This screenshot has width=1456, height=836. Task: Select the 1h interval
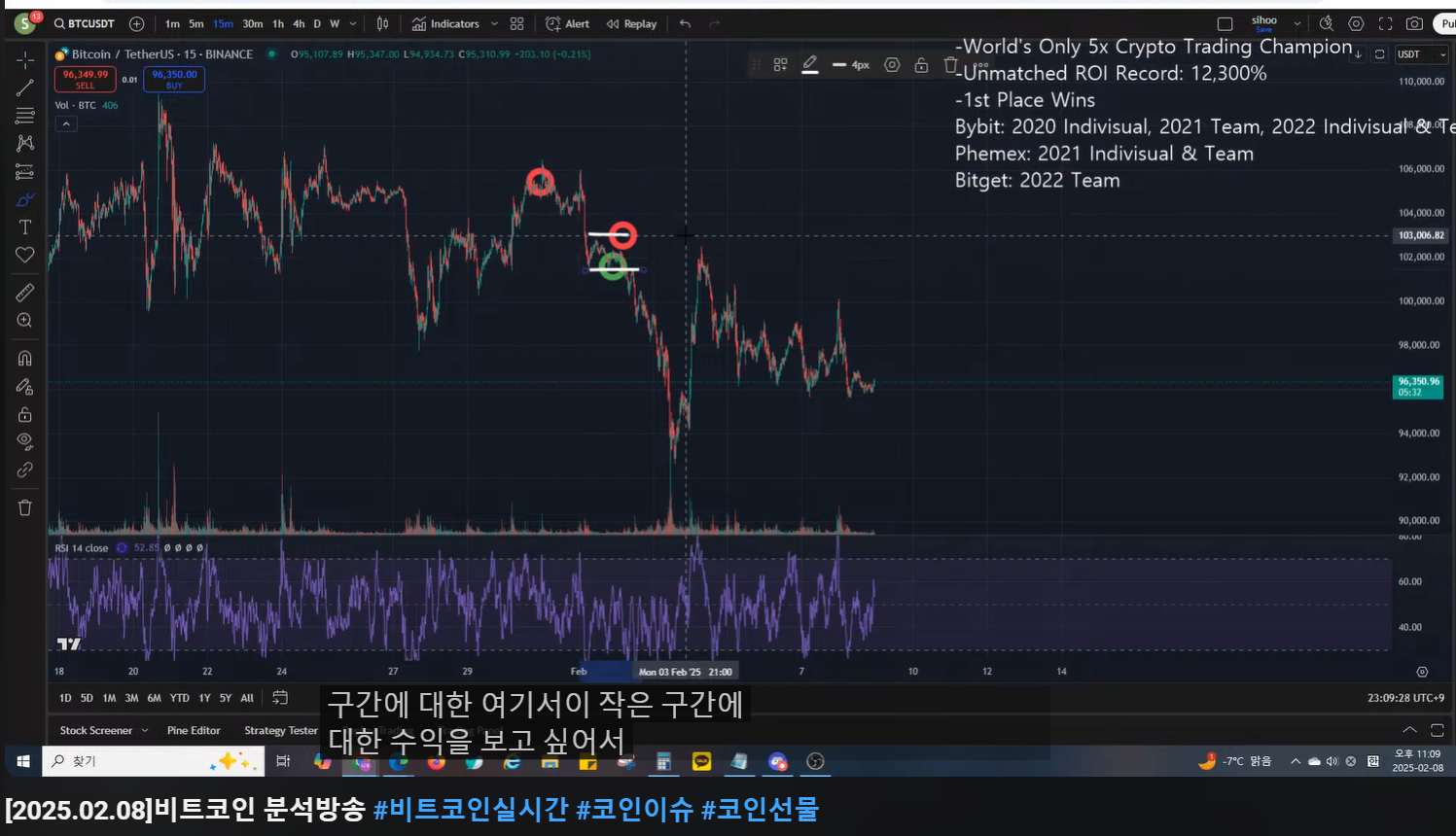[x=278, y=23]
